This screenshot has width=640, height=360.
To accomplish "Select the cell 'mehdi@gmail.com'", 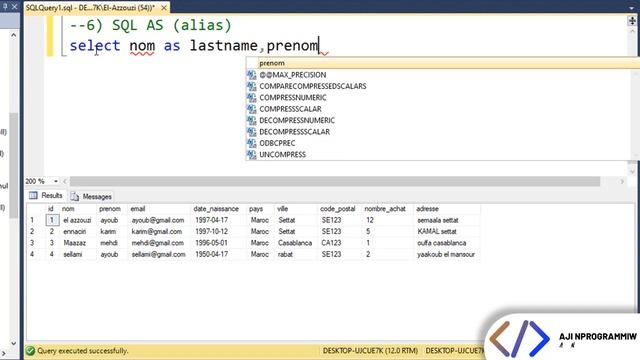I will (x=158, y=243).
